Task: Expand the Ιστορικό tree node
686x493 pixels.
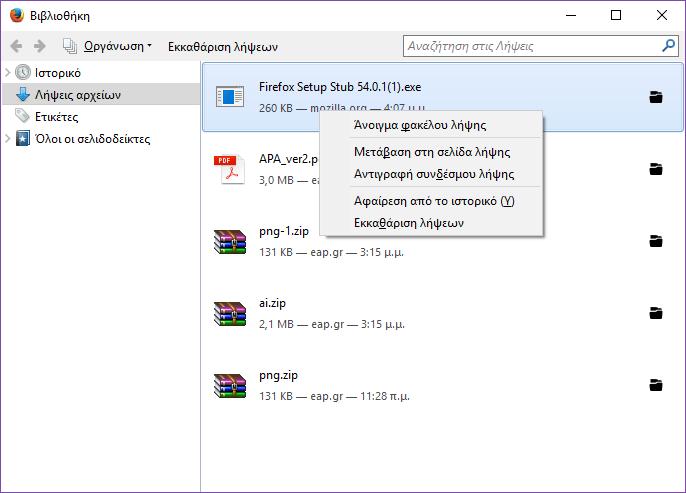Action: pos(7,72)
